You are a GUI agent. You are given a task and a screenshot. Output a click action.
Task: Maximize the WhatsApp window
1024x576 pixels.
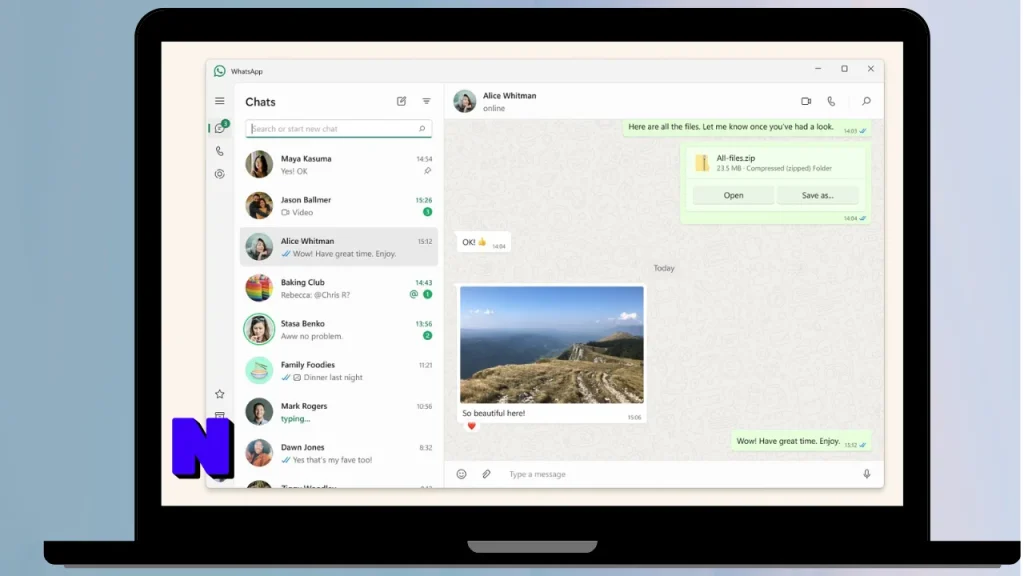coord(844,69)
